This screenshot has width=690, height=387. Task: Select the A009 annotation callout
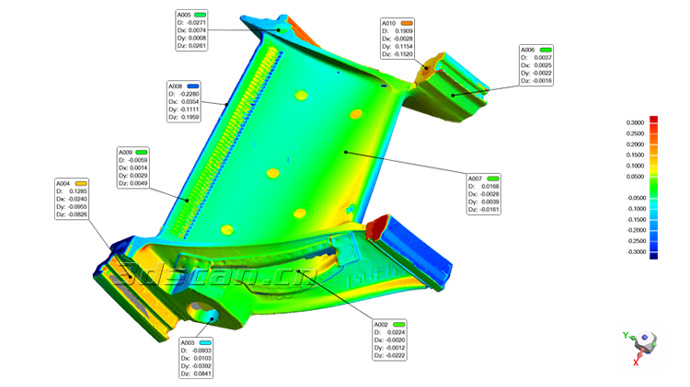coord(133,168)
